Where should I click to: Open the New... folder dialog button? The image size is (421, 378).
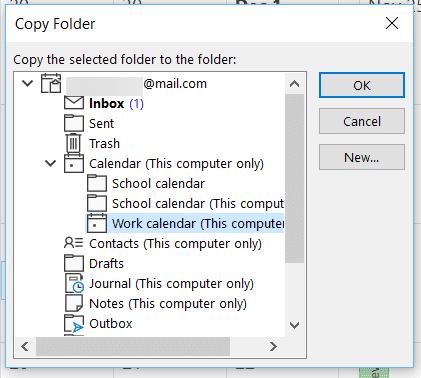(x=362, y=157)
